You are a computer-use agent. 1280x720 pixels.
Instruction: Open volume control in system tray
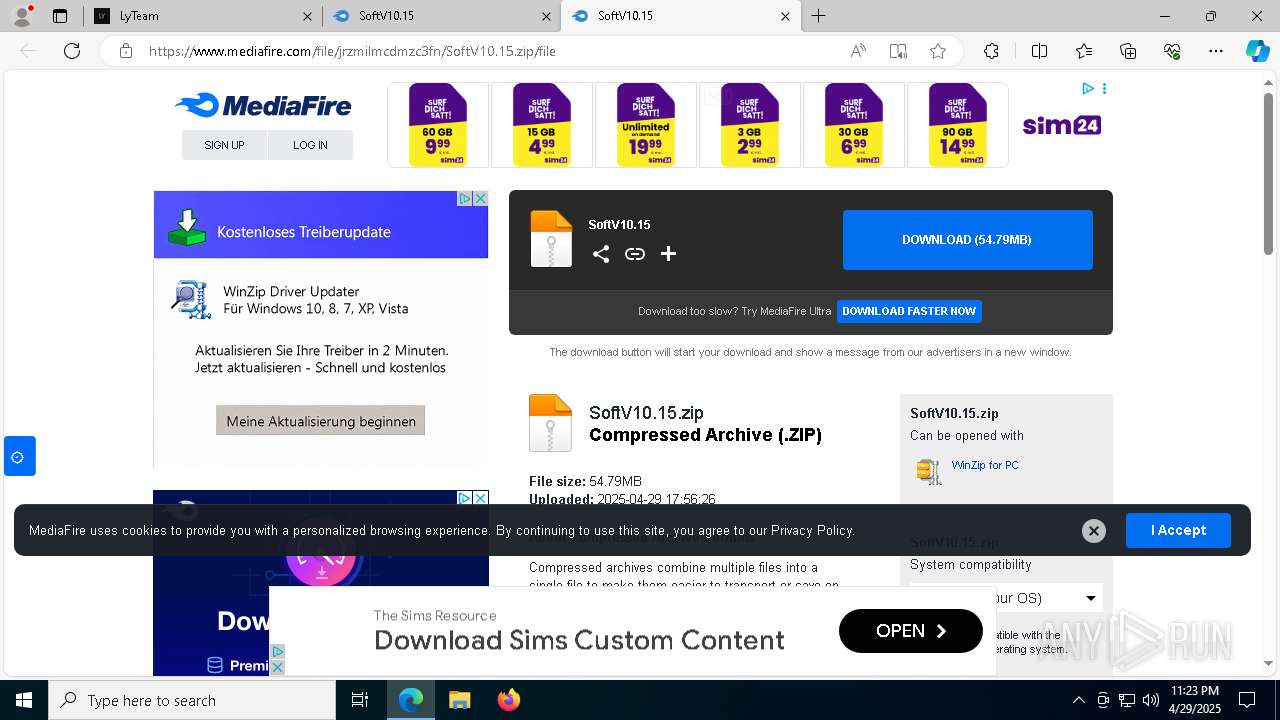[1151, 700]
